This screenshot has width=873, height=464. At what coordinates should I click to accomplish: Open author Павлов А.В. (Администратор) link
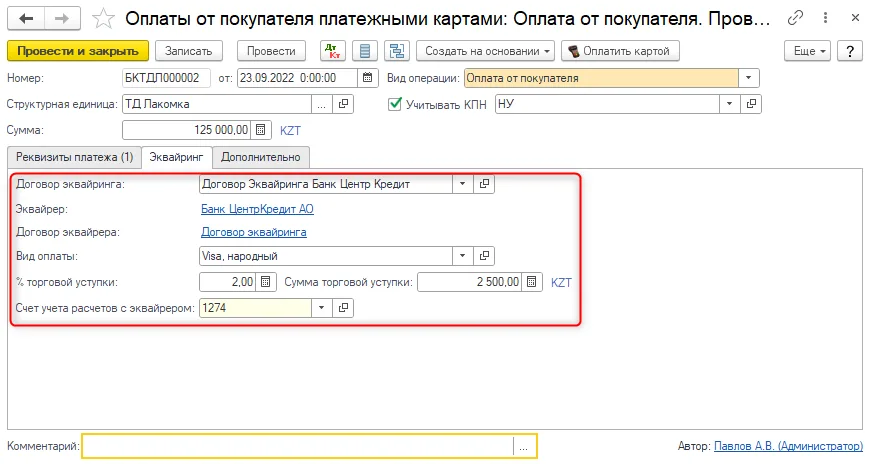(x=788, y=446)
